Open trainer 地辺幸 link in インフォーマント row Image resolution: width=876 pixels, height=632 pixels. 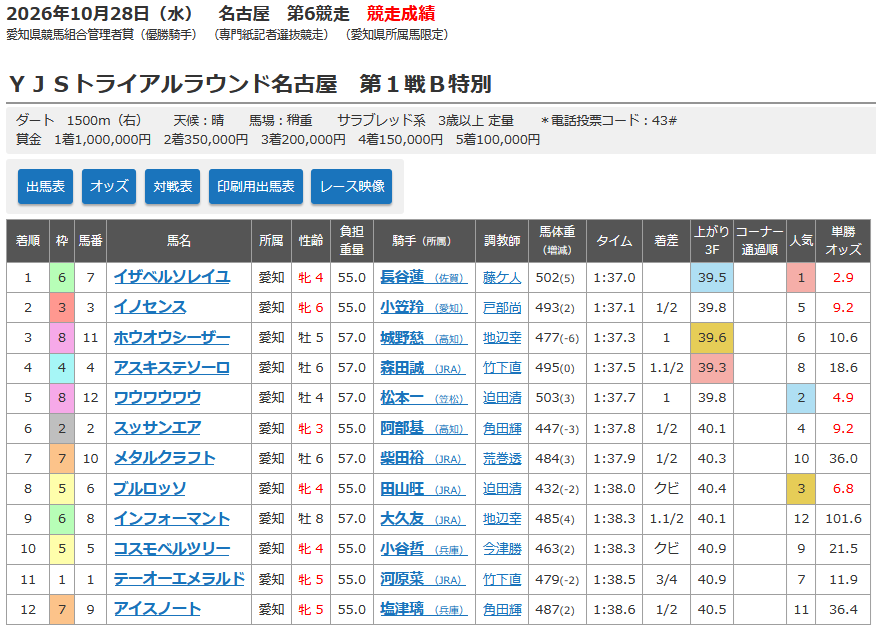[x=502, y=519]
